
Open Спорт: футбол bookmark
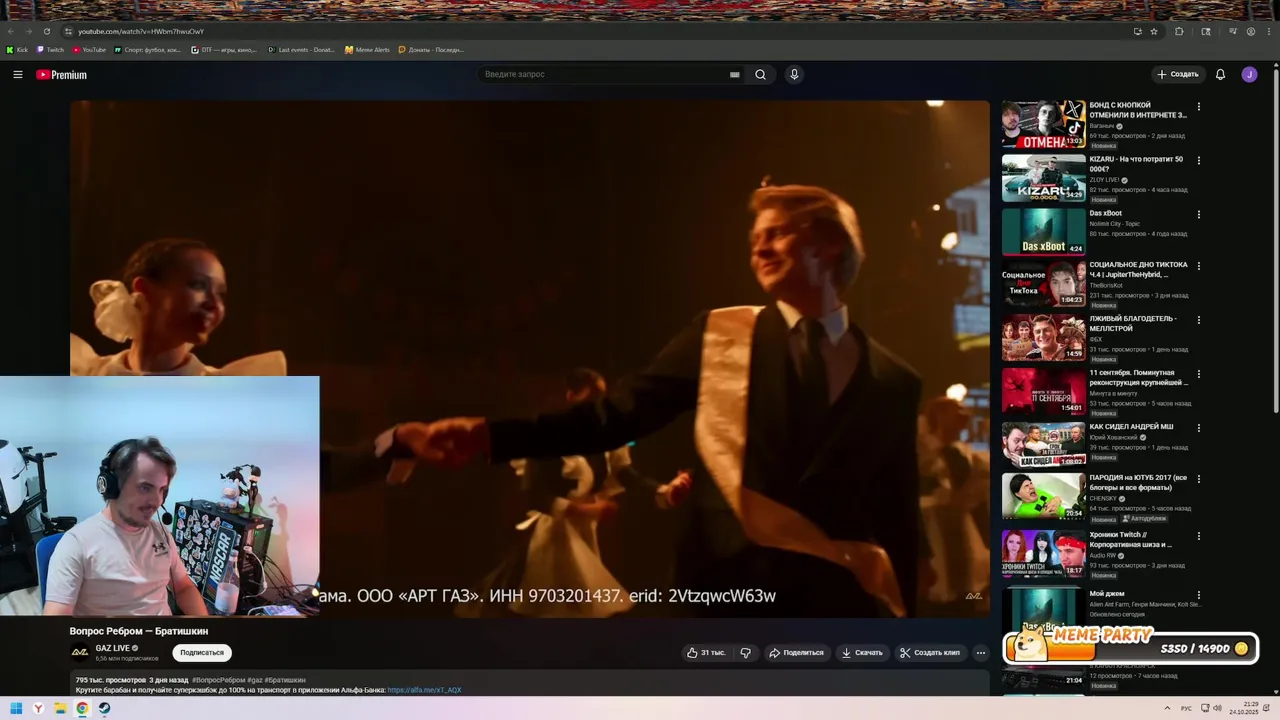point(148,49)
